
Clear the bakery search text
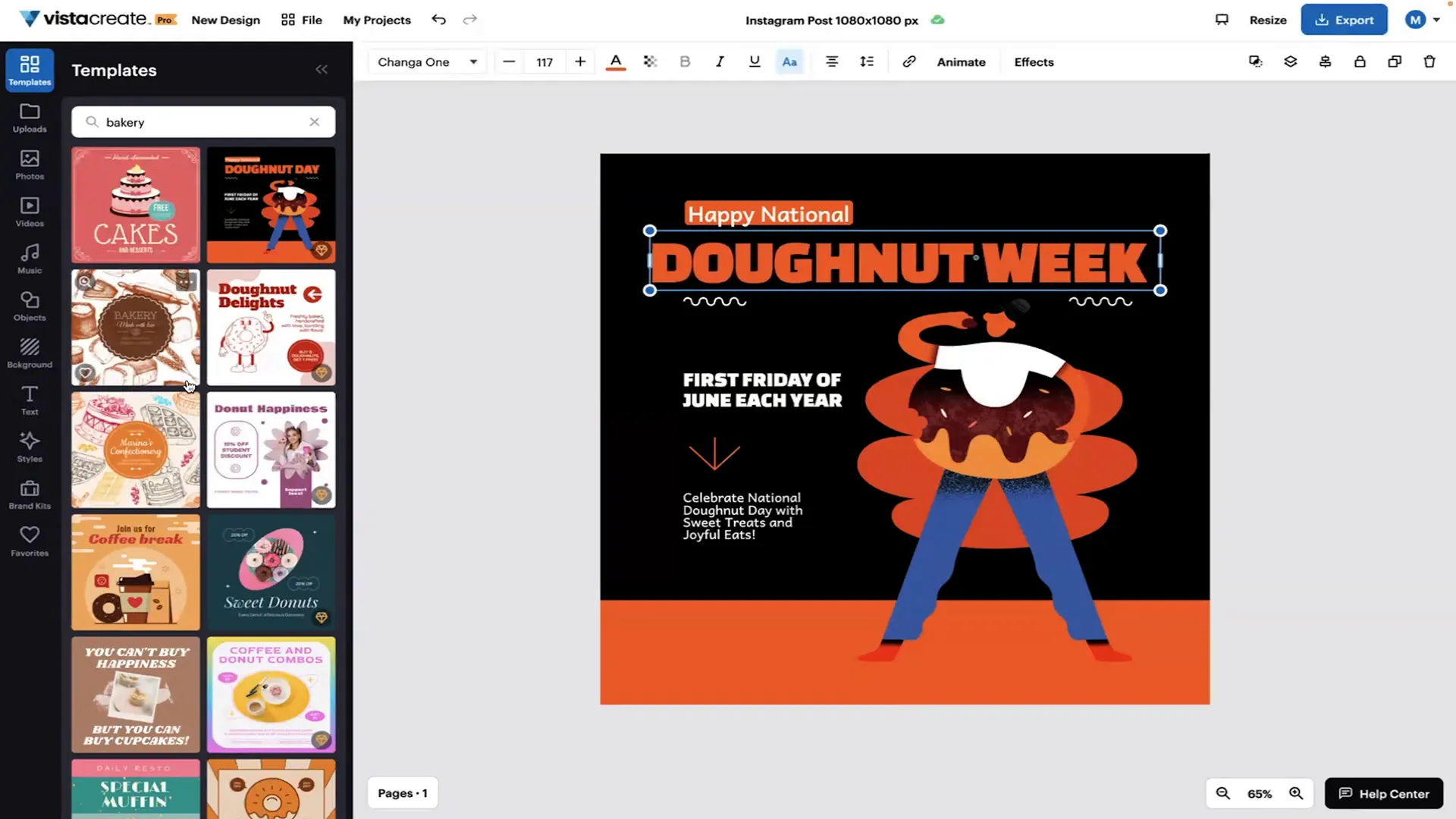tap(314, 122)
